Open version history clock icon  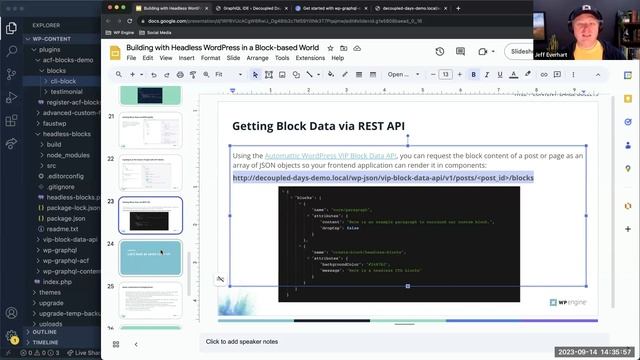tap(440, 51)
